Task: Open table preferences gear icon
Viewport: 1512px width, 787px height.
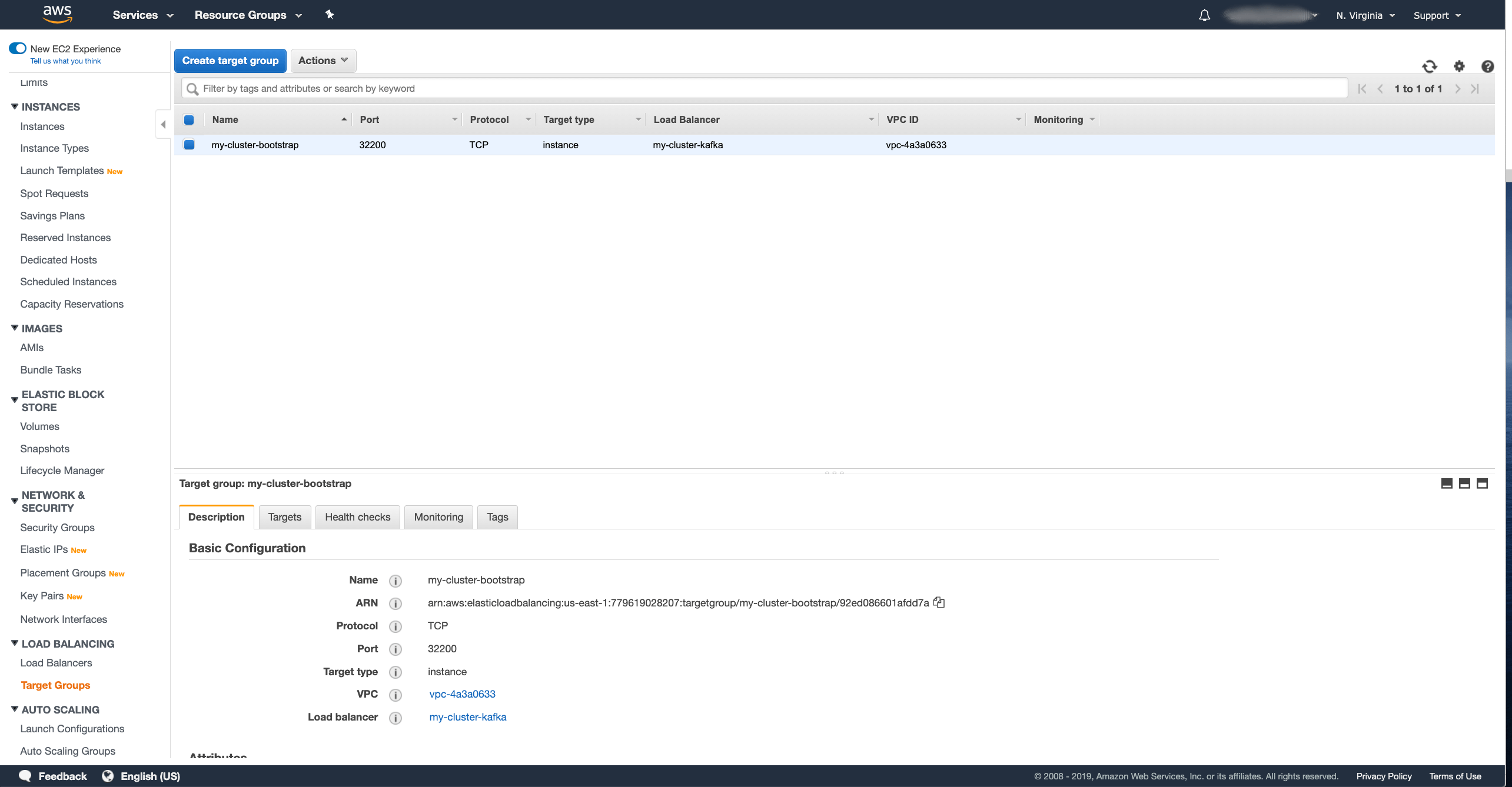Action: coord(1459,66)
